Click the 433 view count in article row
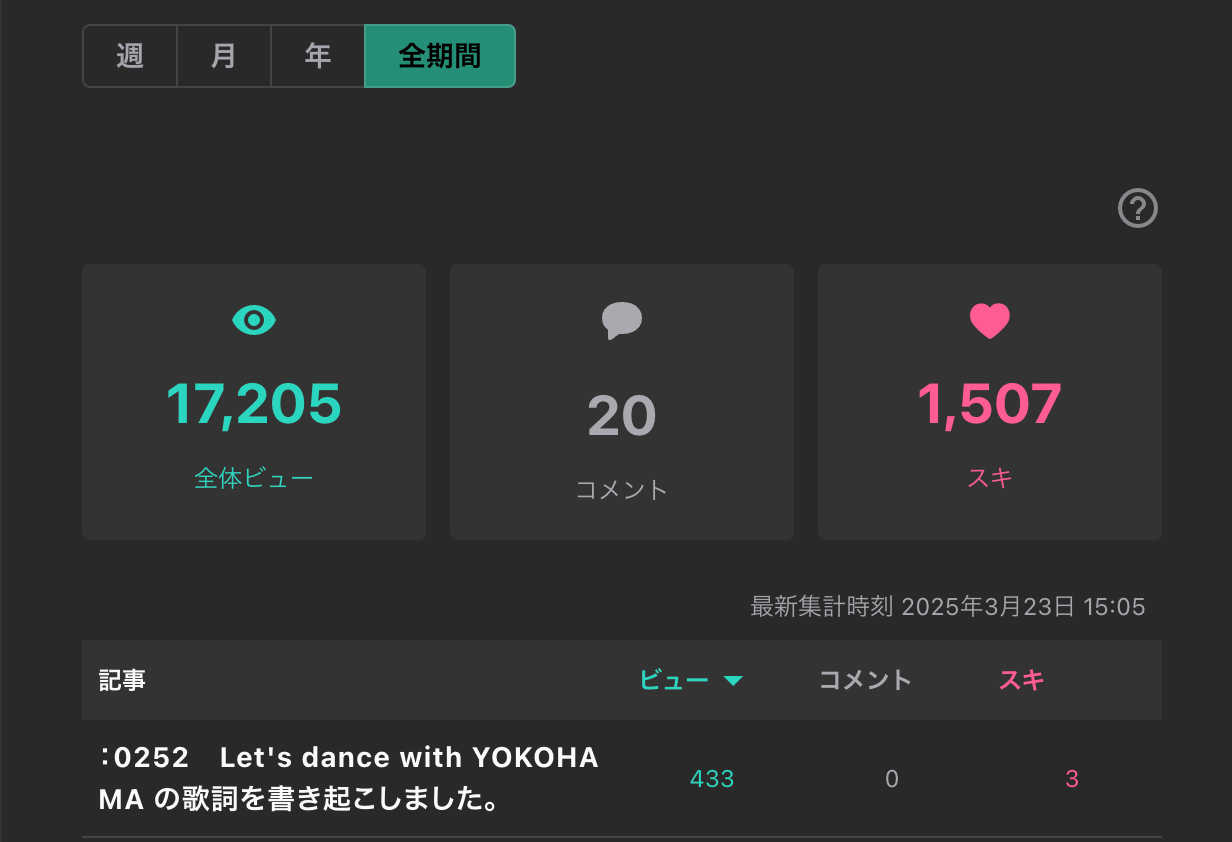The width and height of the screenshot is (1232, 842). point(712,779)
